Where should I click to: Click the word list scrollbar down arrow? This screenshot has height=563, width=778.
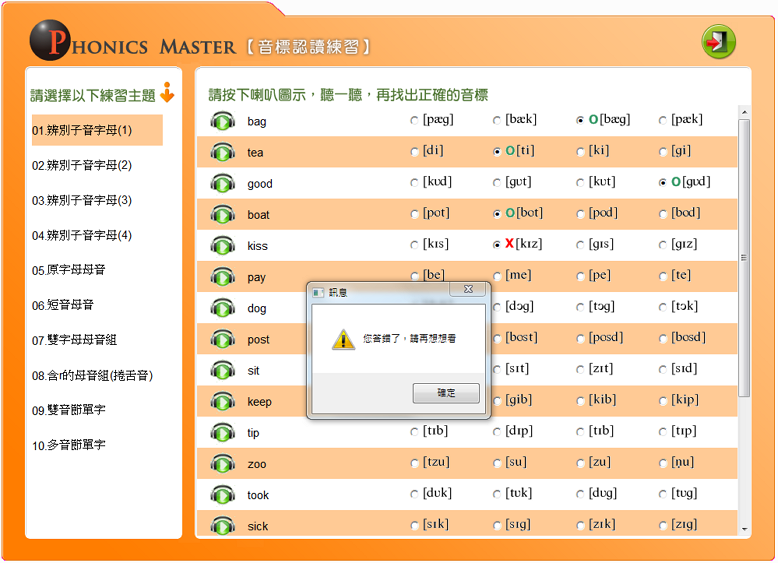pyautogui.click(x=744, y=529)
